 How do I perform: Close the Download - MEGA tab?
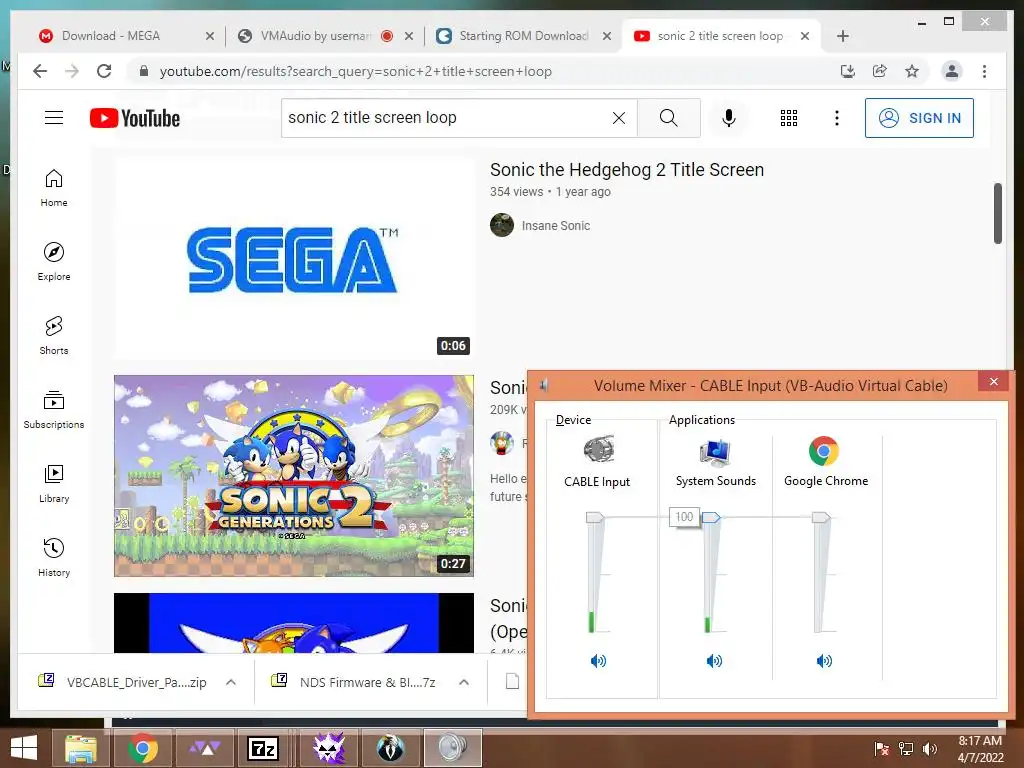210,36
